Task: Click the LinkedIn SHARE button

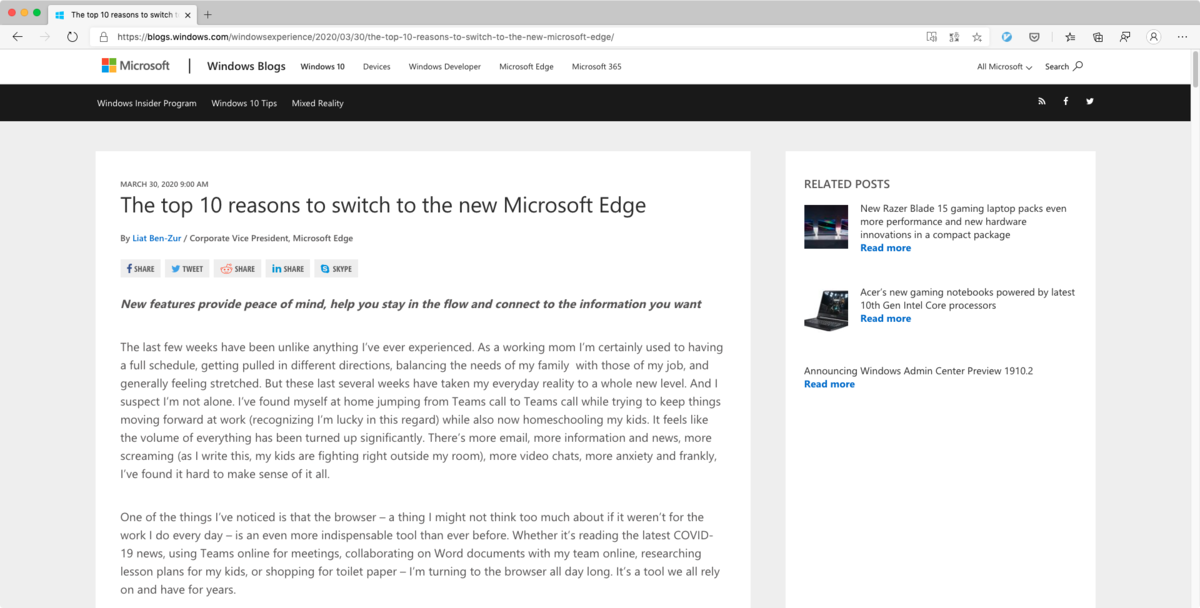Action: (x=288, y=269)
